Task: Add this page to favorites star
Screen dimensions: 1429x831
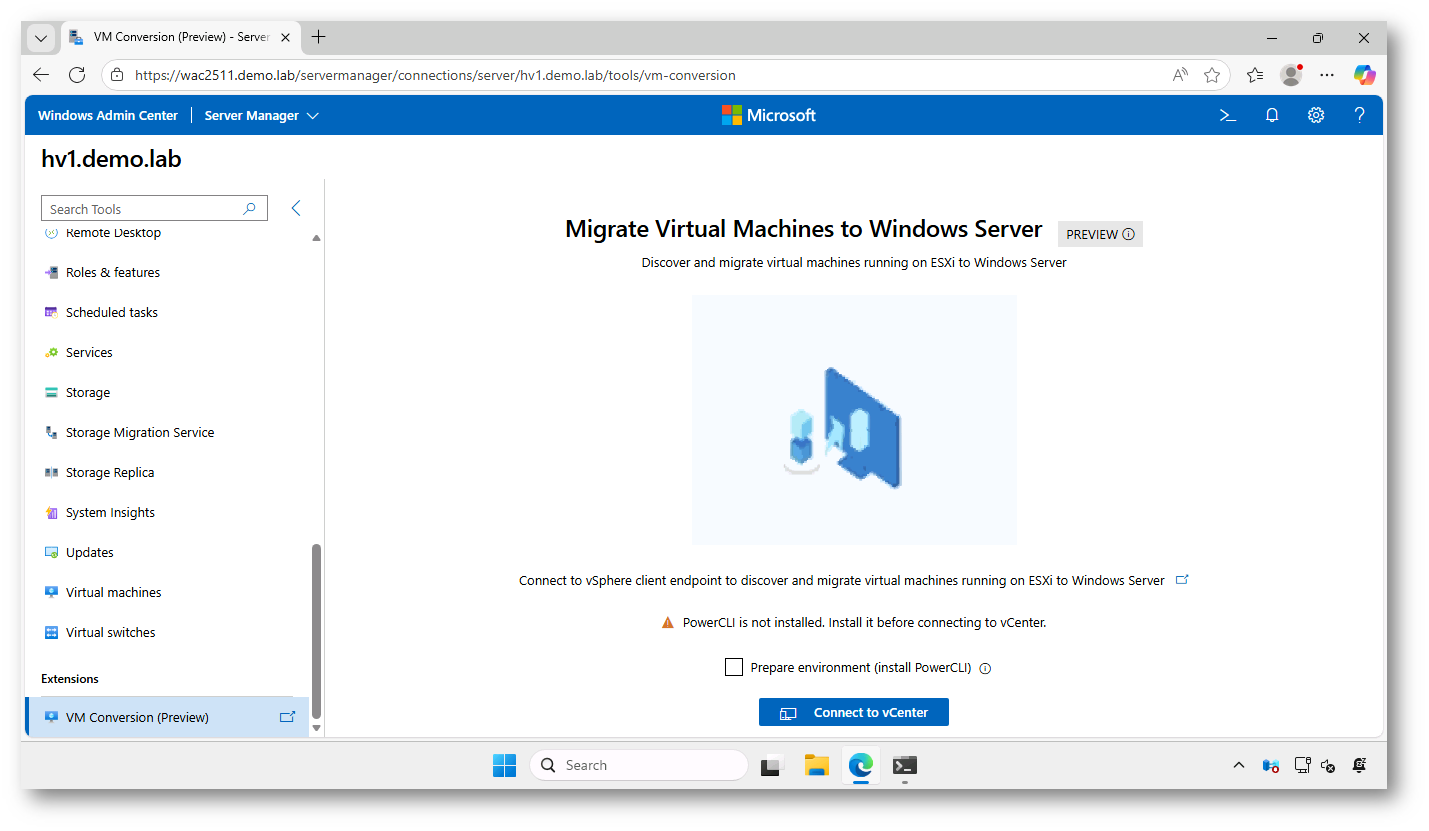Action: click(1212, 75)
